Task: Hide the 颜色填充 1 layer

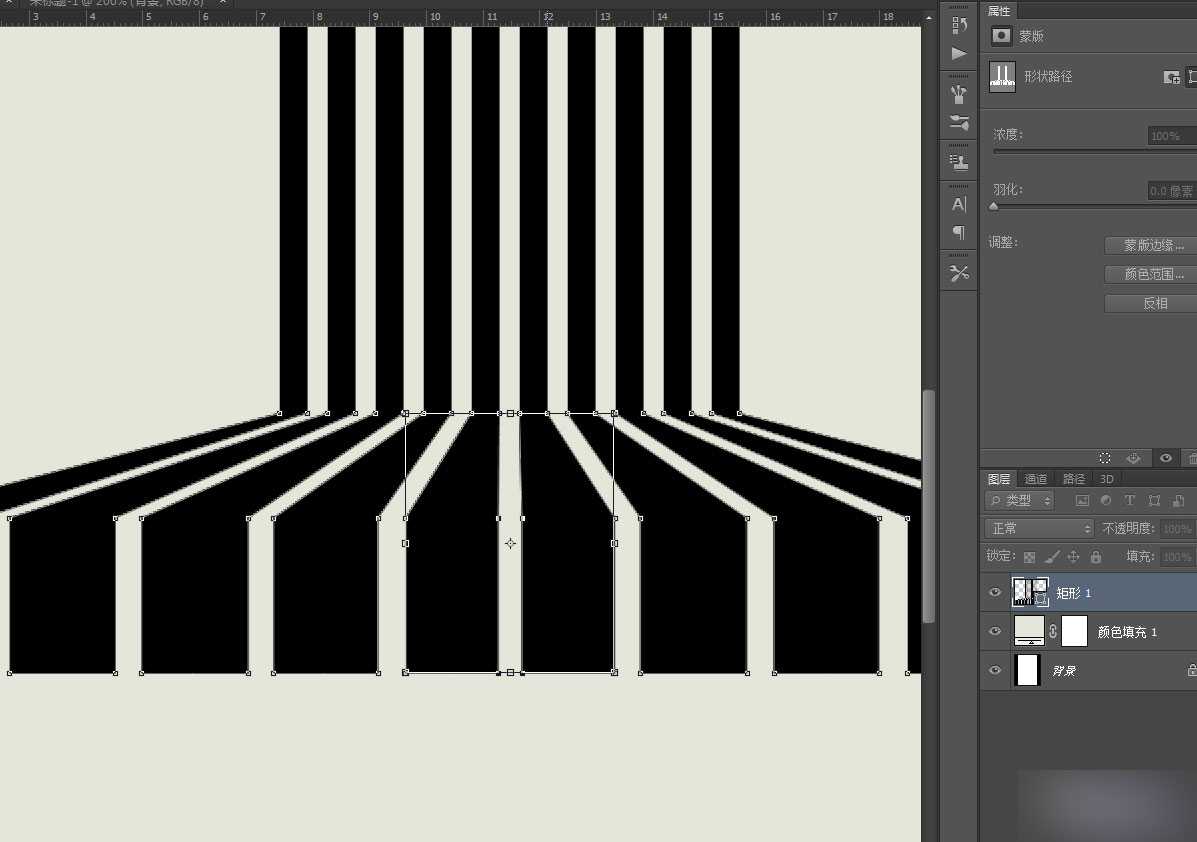Action: click(x=995, y=631)
